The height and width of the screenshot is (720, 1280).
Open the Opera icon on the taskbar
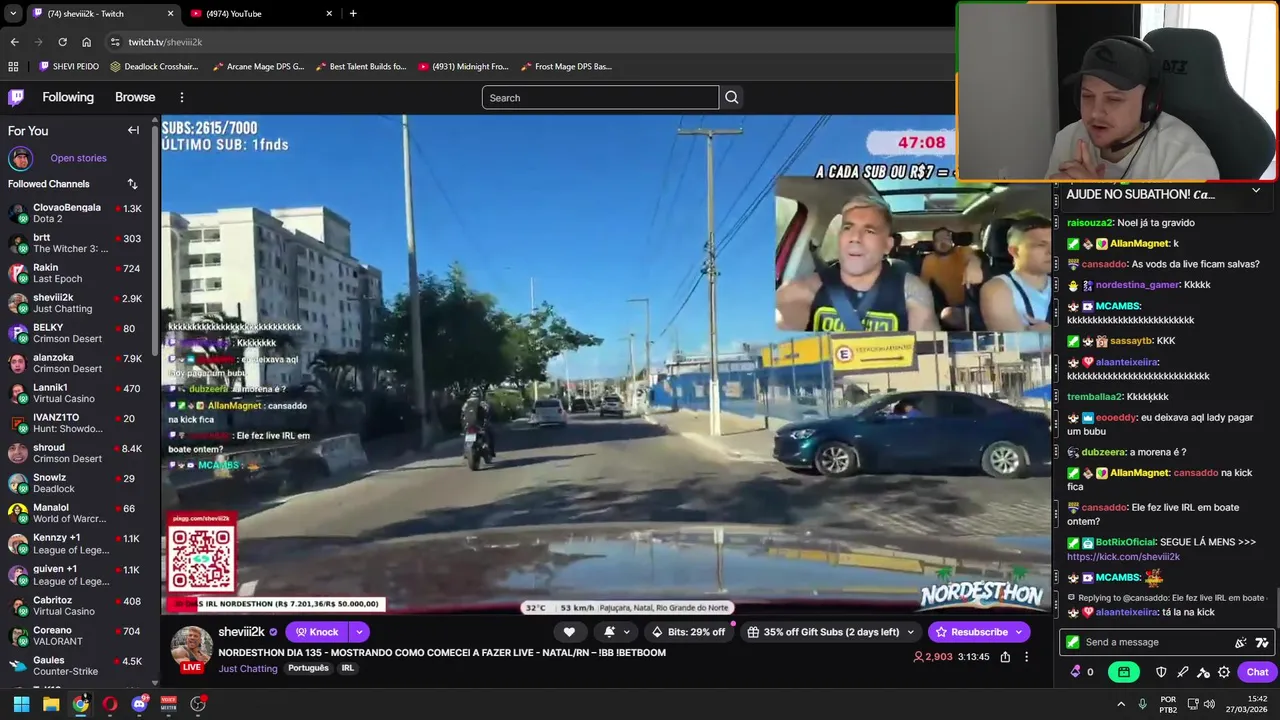(x=110, y=704)
